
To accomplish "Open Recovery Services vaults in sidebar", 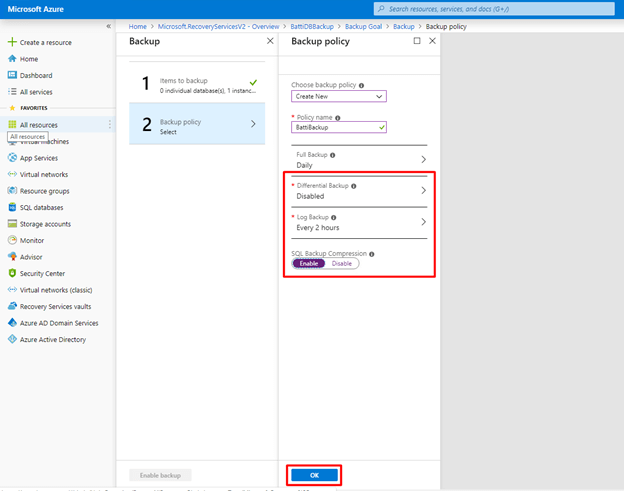I will (x=55, y=306).
